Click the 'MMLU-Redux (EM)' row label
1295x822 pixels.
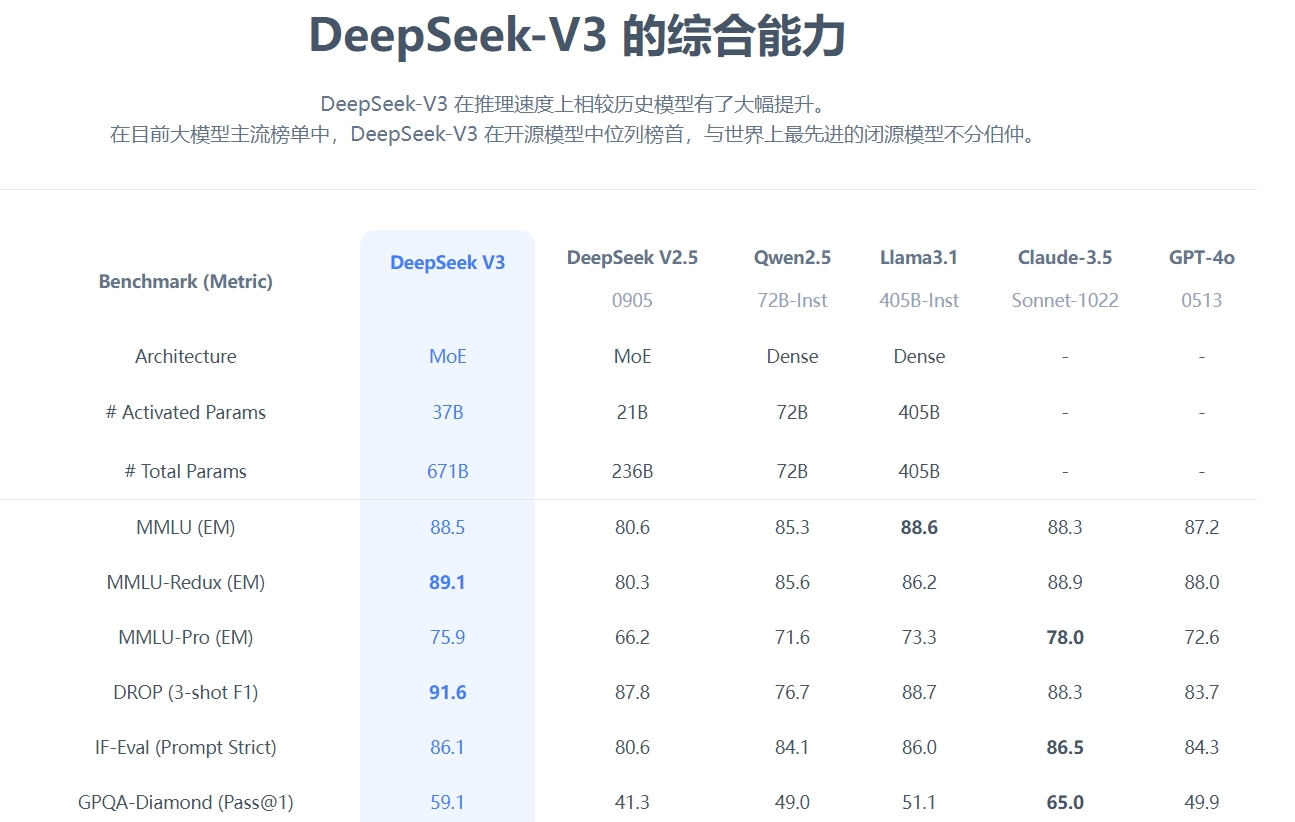(186, 582)
